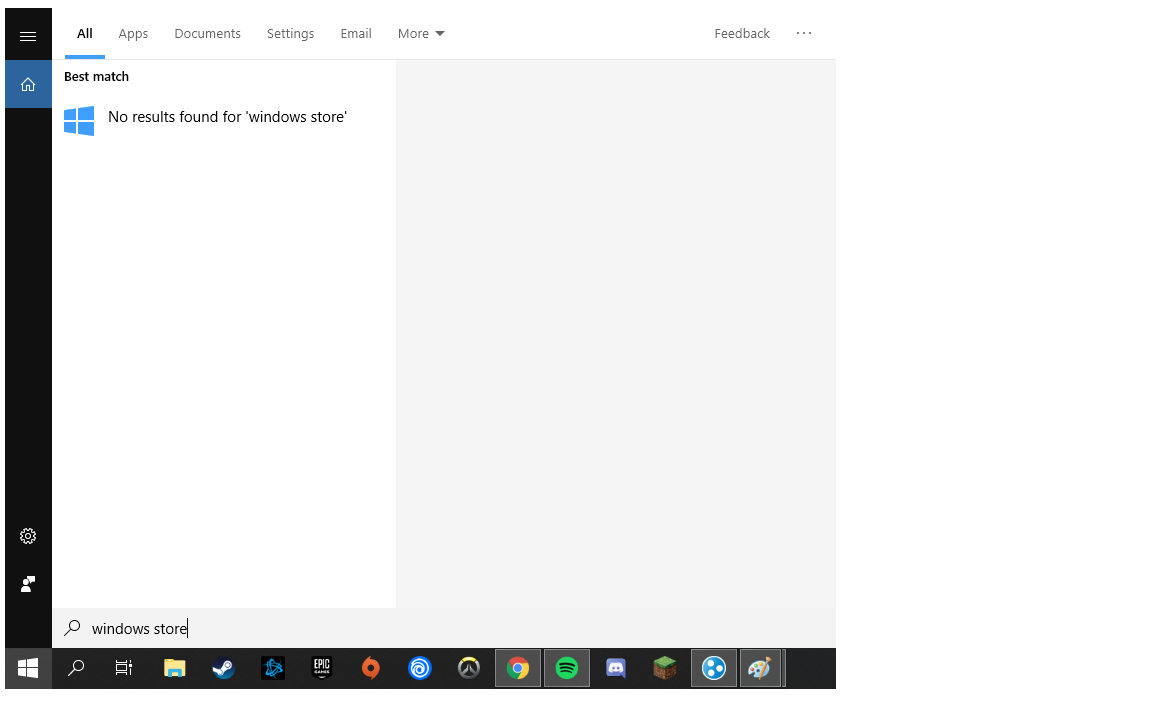1152x720 pixels.
Task: Open Settings gear in search sidebar
Action: 28,536
